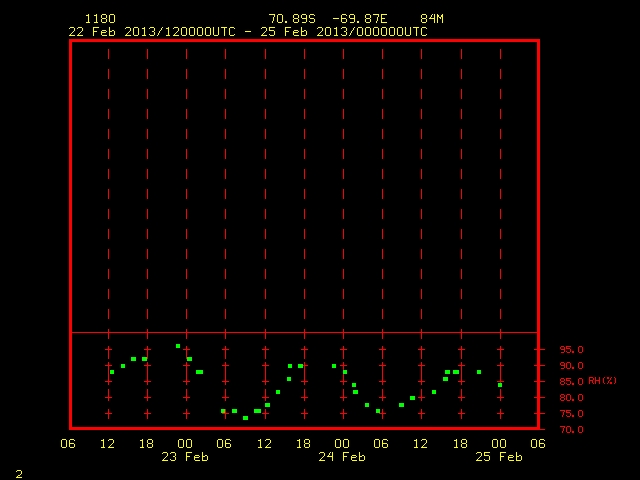Screen dimensions: 640x480
Task: Click the first green data point
Action: [x=112, y=372]
